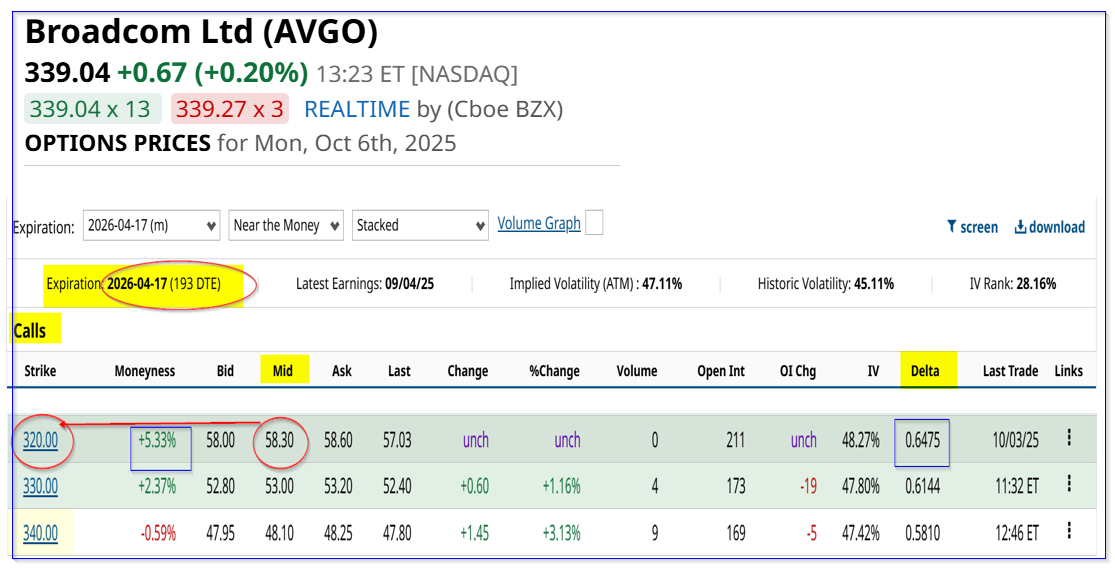The image size is (1115, 569).
Task: Open links menu for 320.00 strike
Action: pyautogui.click(x=1069, y=438)
